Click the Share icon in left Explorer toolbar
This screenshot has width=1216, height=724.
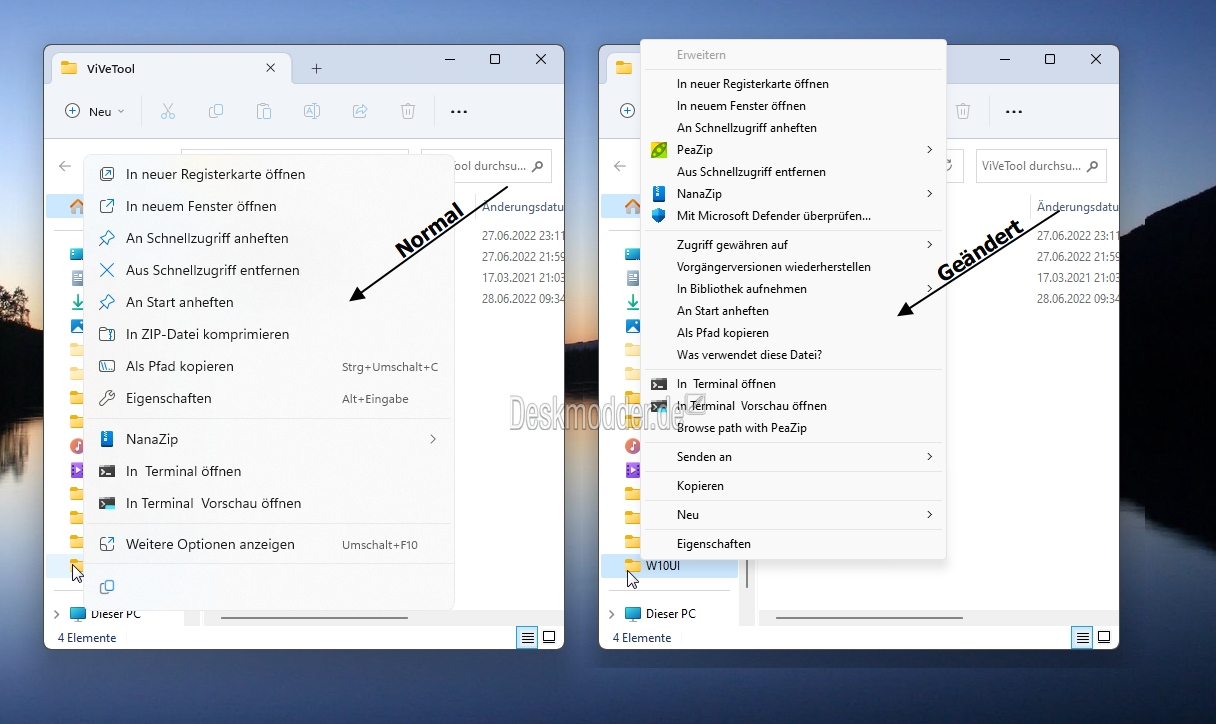tap(360, 111)
